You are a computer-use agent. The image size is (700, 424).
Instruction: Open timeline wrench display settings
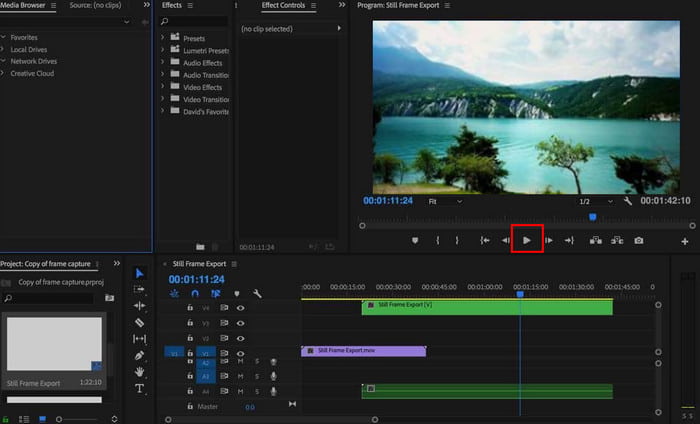pos(257,294)
